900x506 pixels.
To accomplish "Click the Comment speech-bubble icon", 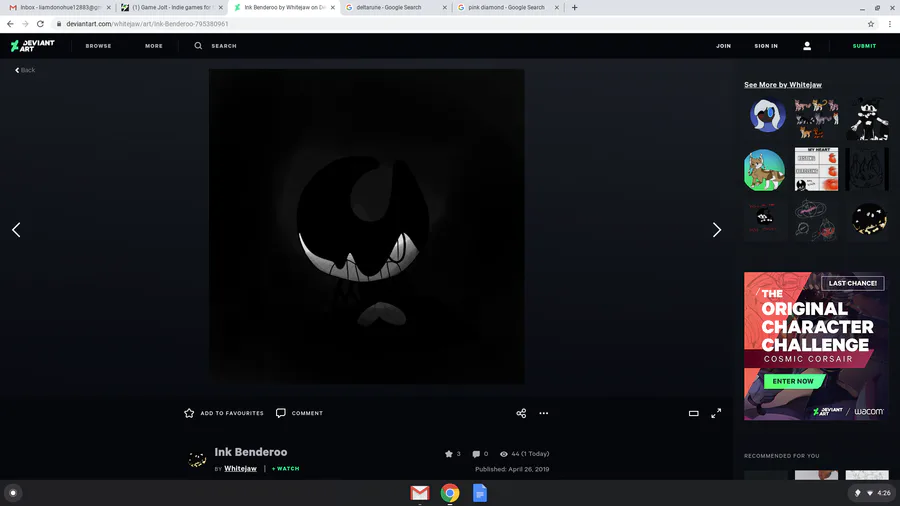I will pos(281,413).
